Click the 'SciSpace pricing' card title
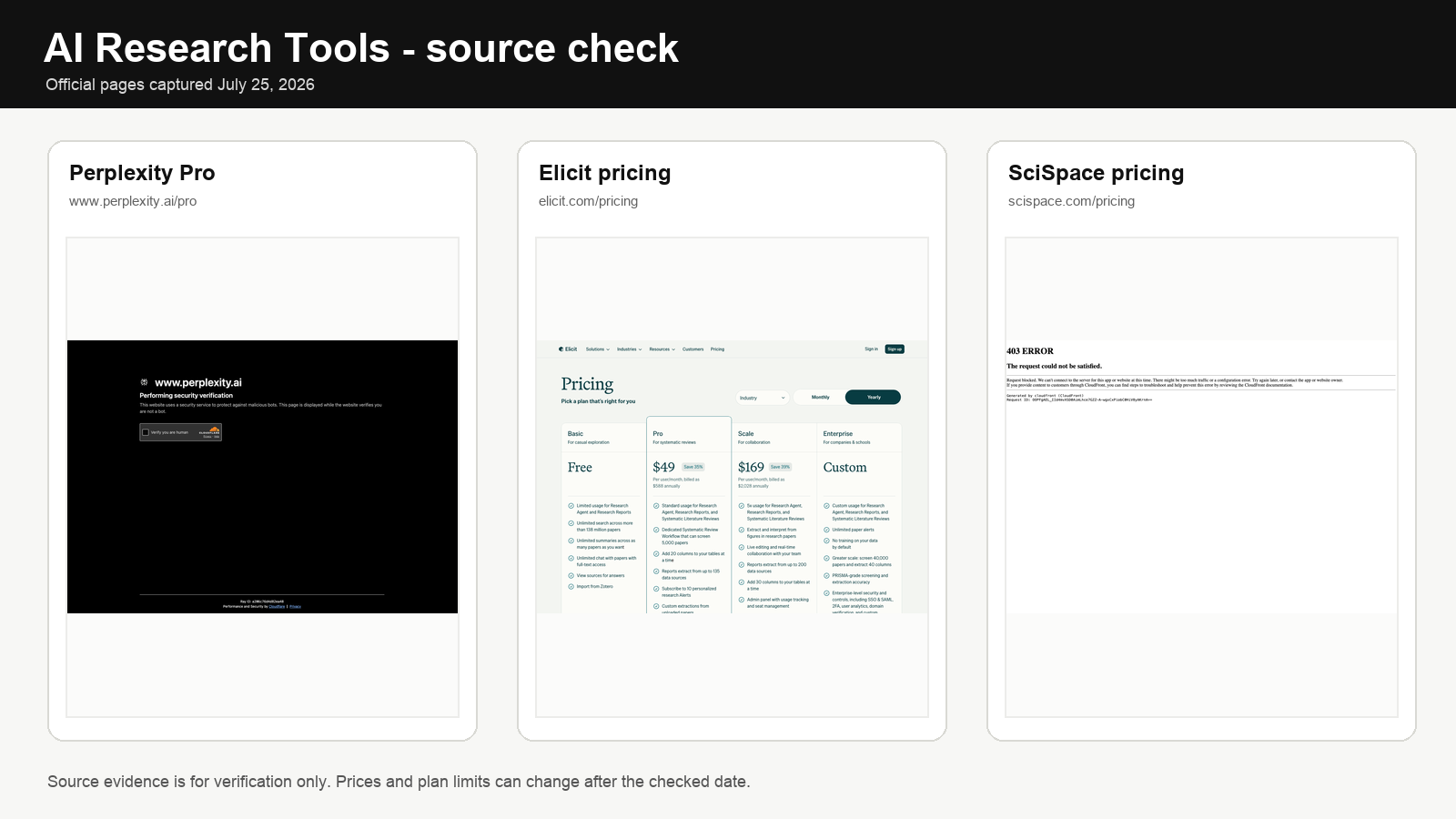Viewport: 1456px width, 819px height. pos(1096,173)
